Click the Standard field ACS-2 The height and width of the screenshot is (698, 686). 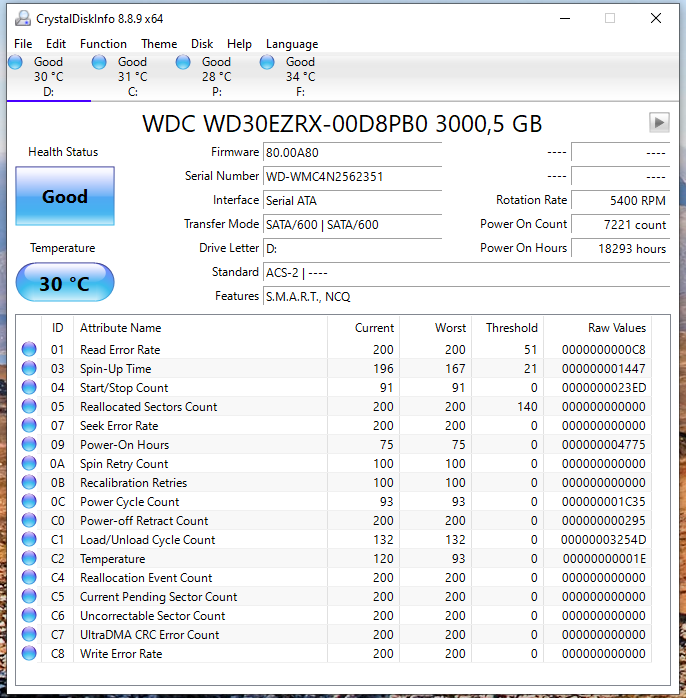tap(467, 272)
